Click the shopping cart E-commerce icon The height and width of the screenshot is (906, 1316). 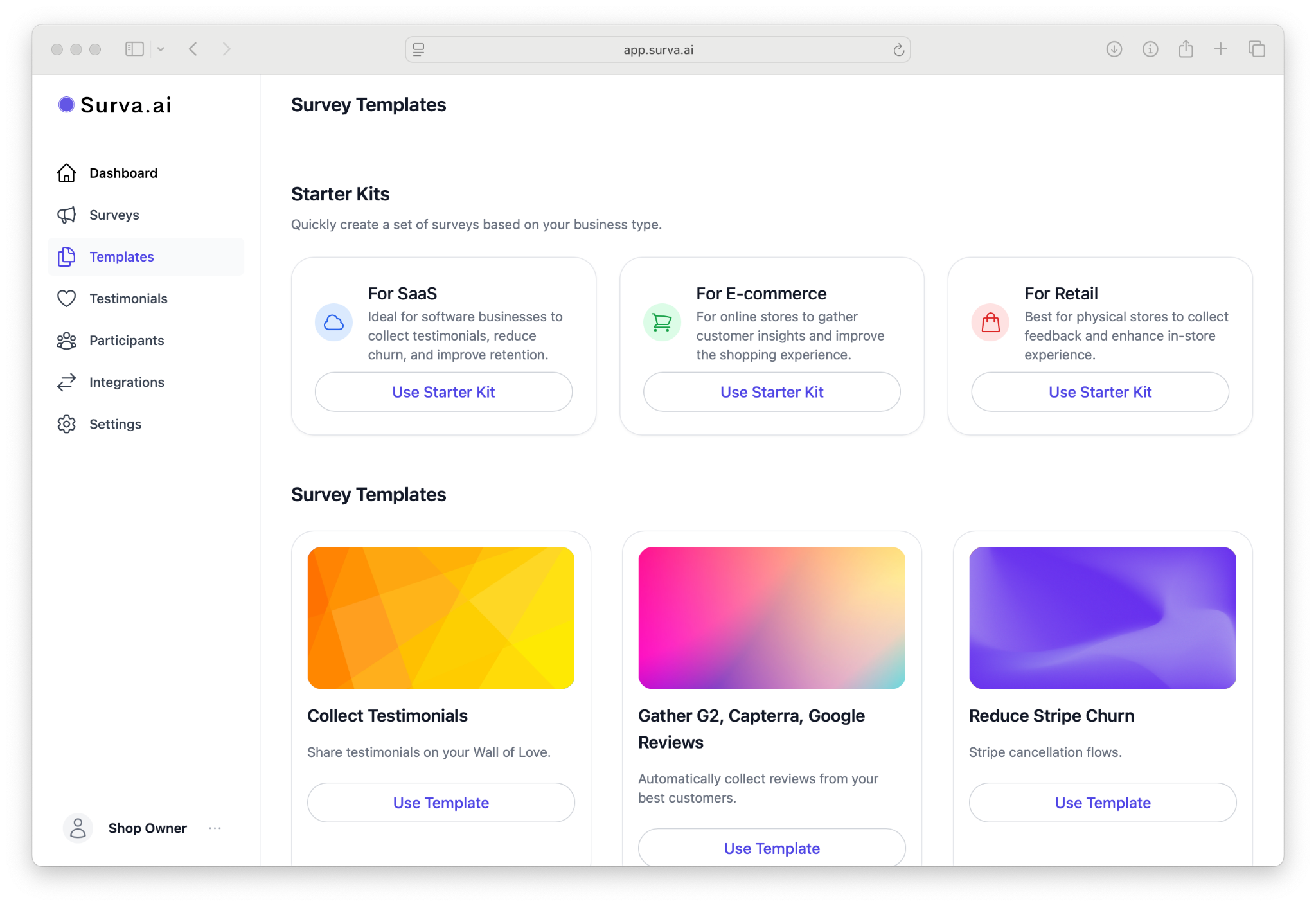point(662,323)
